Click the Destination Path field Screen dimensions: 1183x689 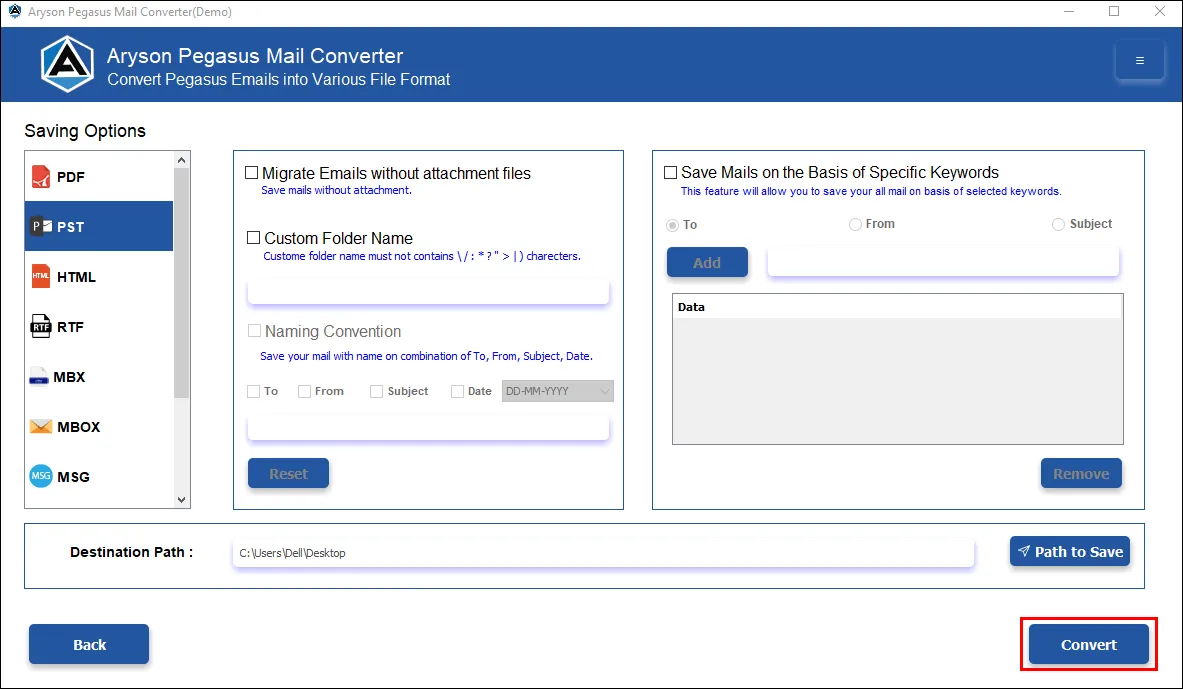tap(603, 552)
